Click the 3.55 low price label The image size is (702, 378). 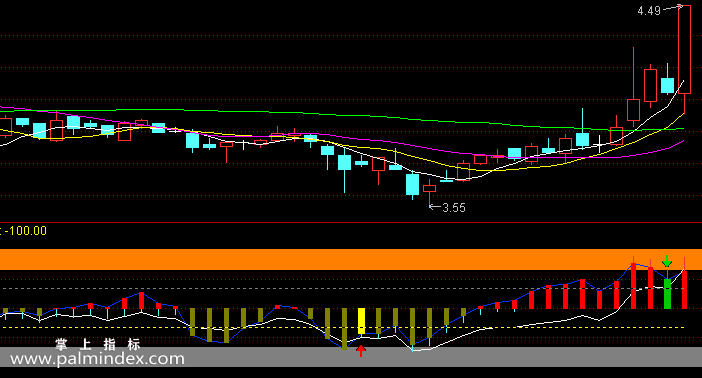(454, 208)
